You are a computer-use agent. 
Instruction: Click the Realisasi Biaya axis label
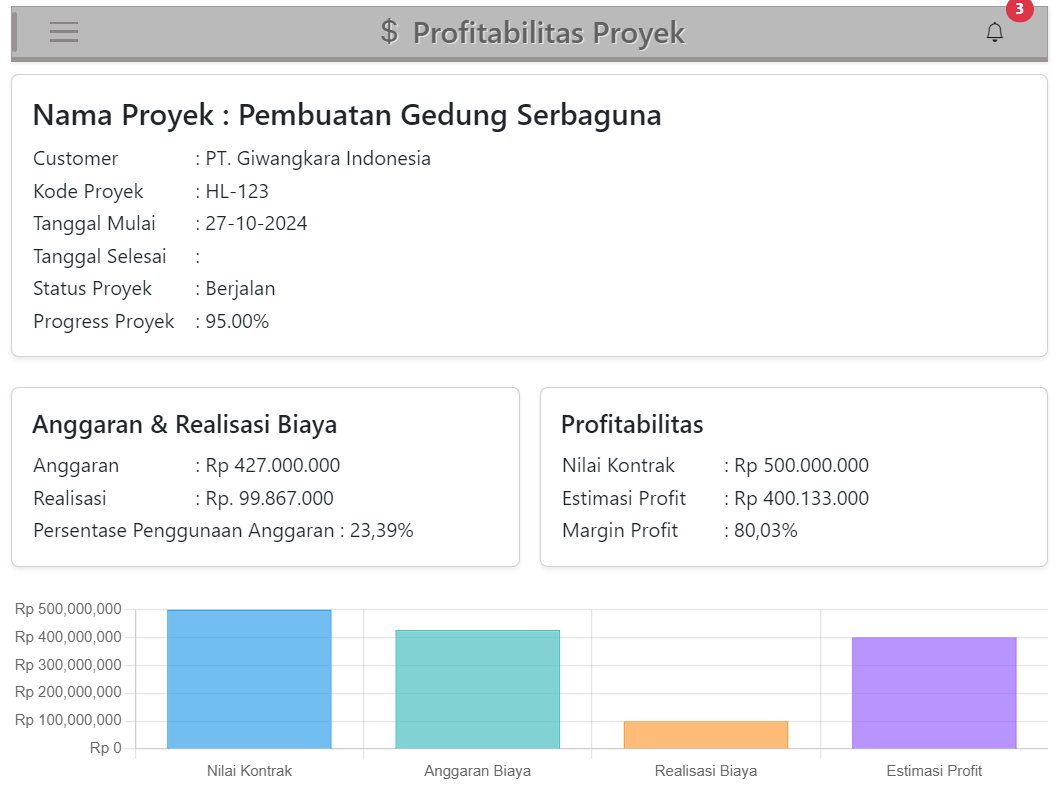coord(706,771)
